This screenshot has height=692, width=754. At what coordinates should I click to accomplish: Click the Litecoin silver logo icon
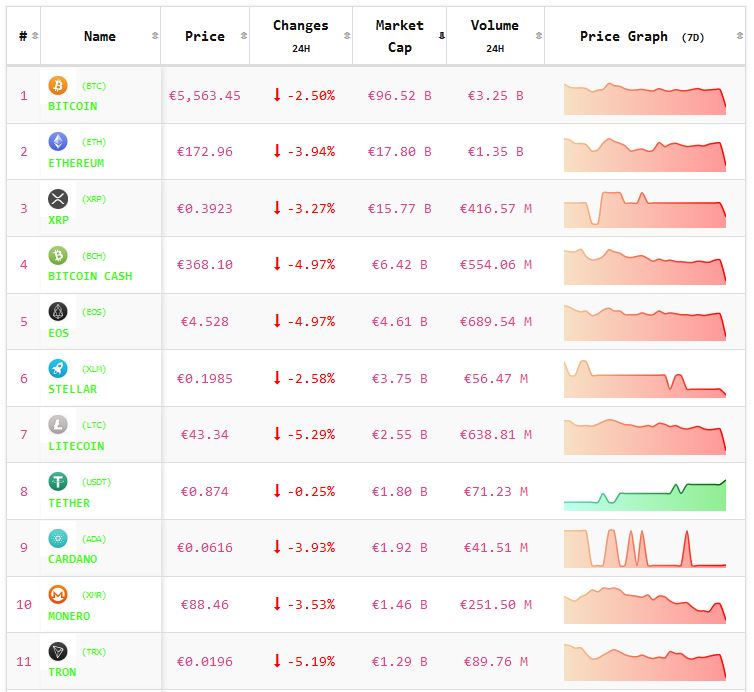pyautogui.click(x=58, y=425)
